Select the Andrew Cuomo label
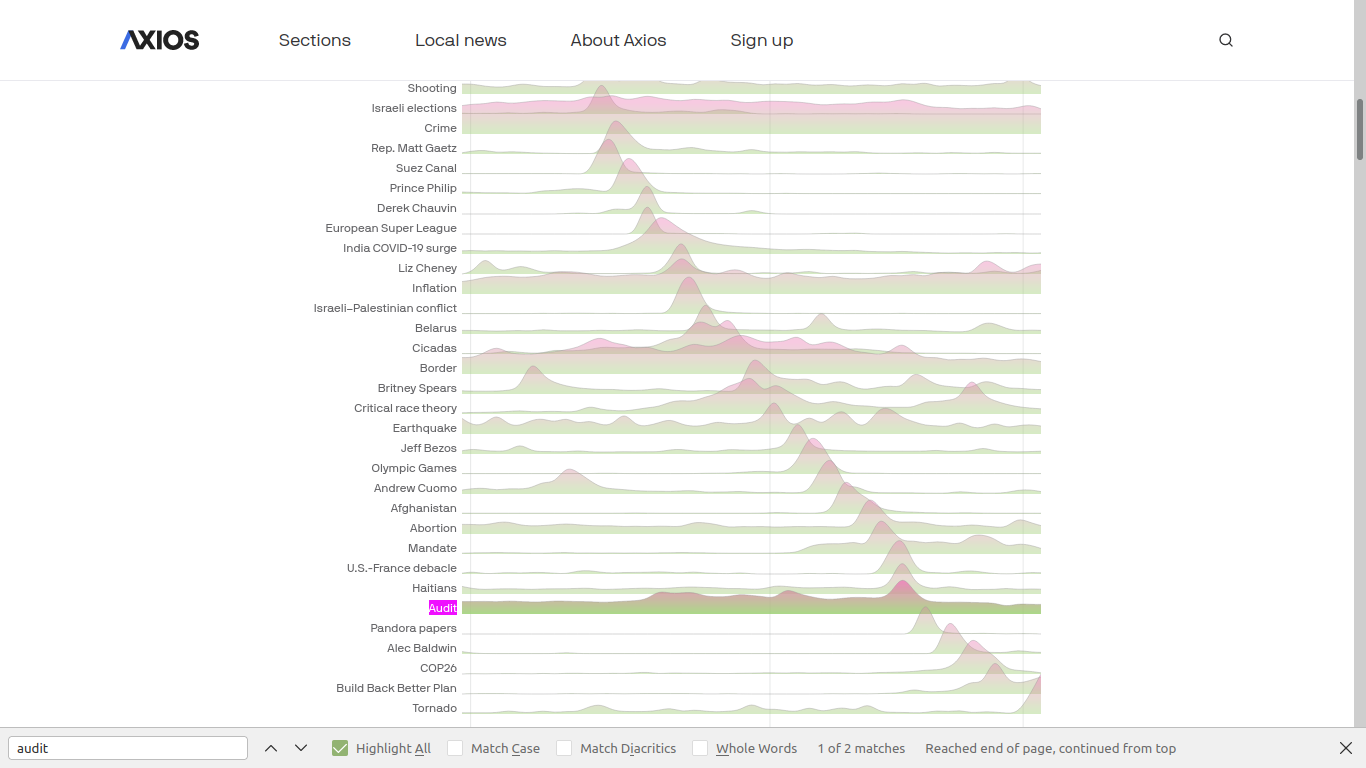 [x=415, y=488]
